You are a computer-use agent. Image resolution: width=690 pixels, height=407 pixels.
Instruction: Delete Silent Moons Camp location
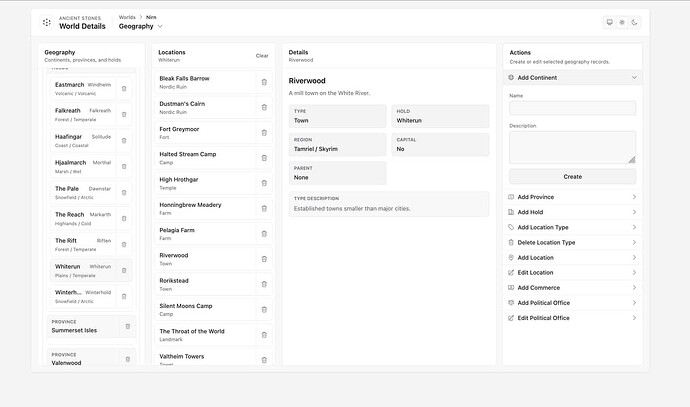[264, 309]
